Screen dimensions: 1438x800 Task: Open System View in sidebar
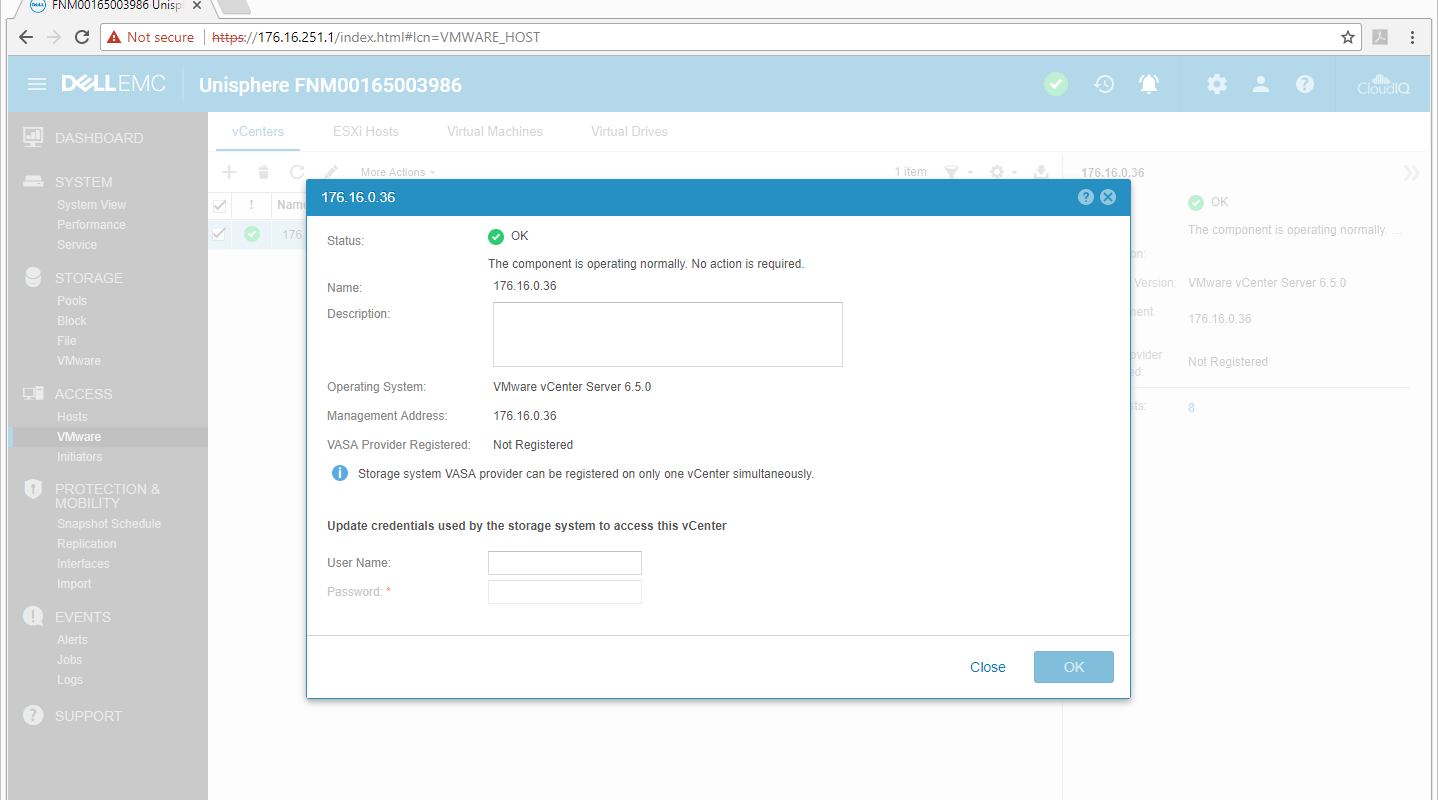pos(92,205)
